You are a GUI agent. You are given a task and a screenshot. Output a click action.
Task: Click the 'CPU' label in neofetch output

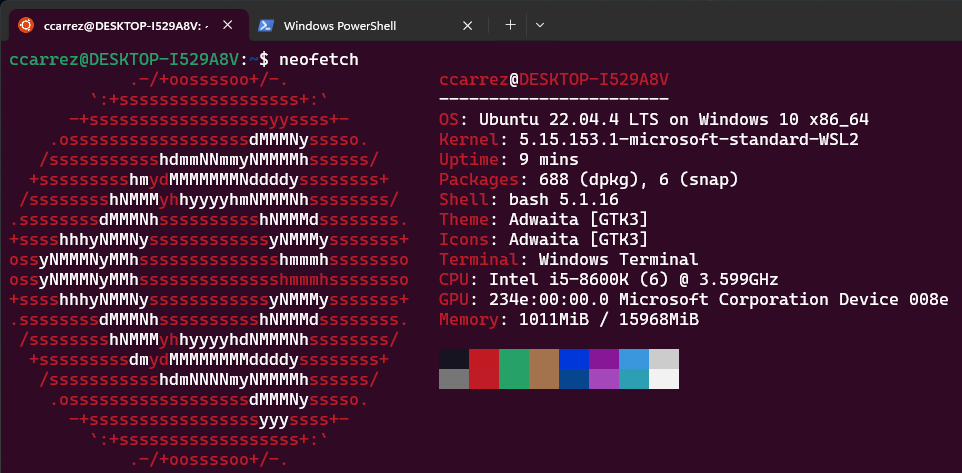click(454, 280)
